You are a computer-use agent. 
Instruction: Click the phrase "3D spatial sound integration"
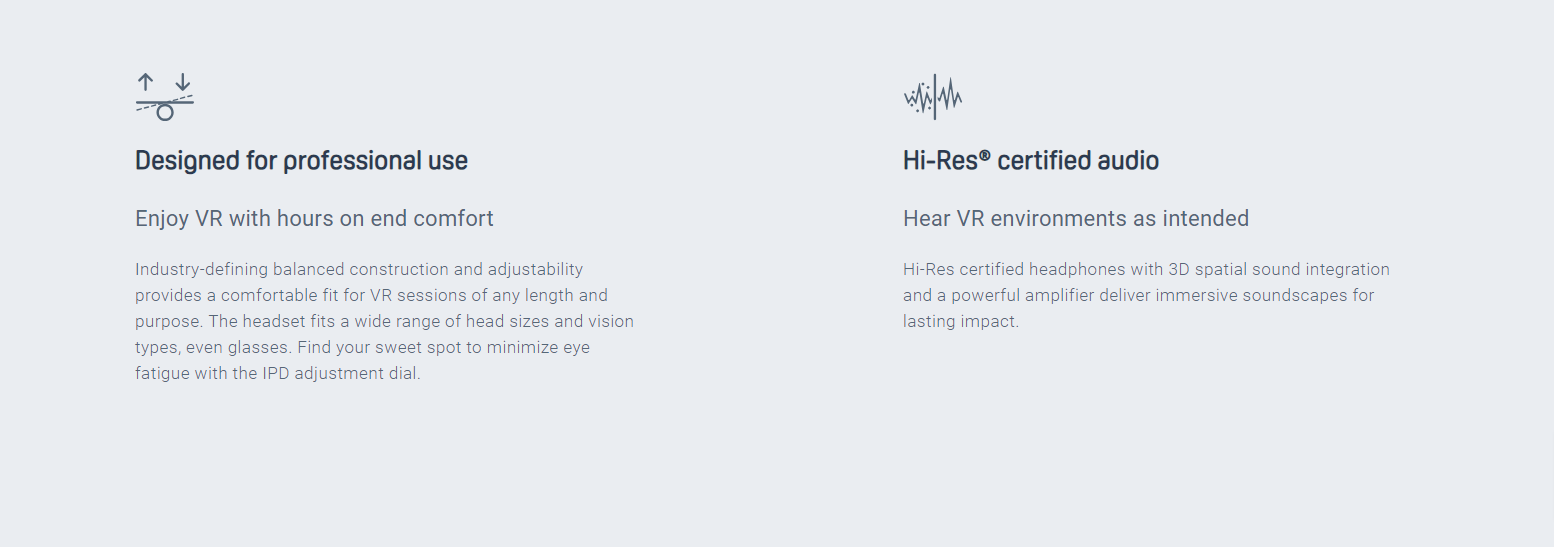1279,269
